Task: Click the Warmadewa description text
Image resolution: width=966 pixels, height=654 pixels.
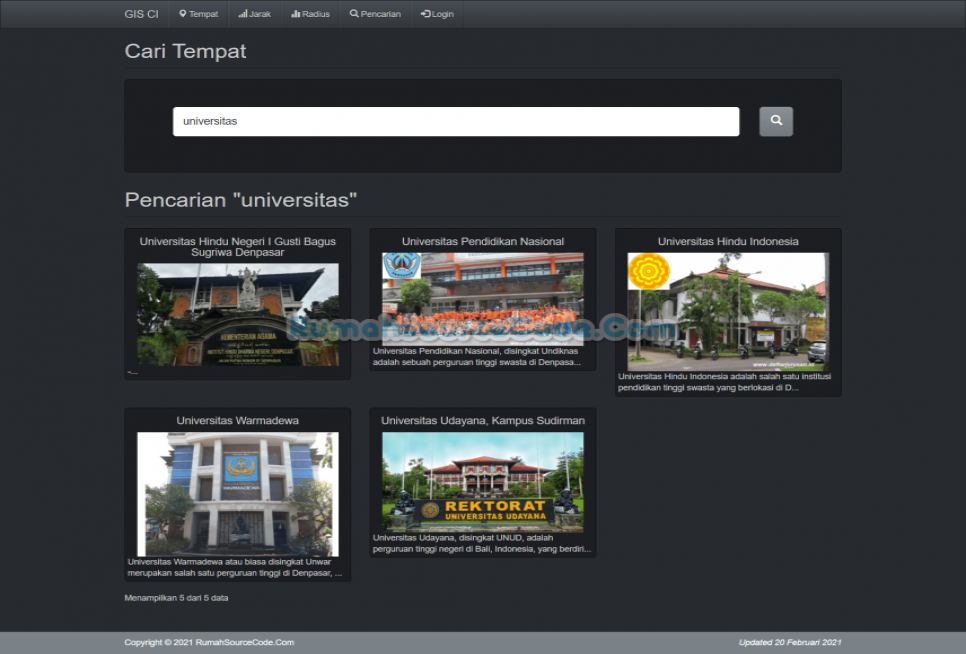Action: (x=235, y=567)
